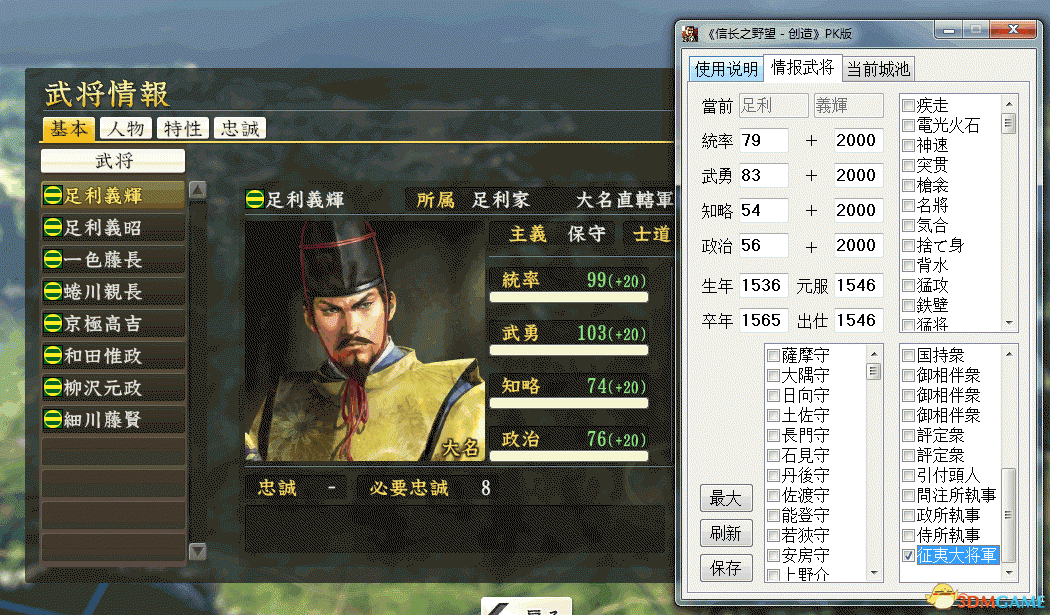1050x615 pixels.
Task: Click 足利義輝's portrait image
Action: [x=364, y=341]
